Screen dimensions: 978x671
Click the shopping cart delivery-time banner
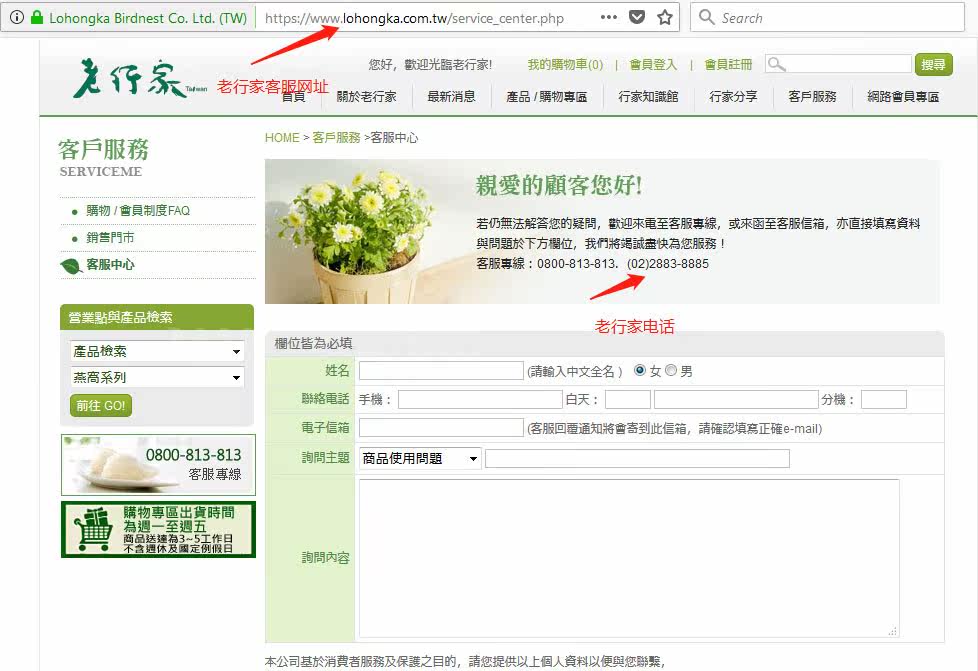[158, 529]
